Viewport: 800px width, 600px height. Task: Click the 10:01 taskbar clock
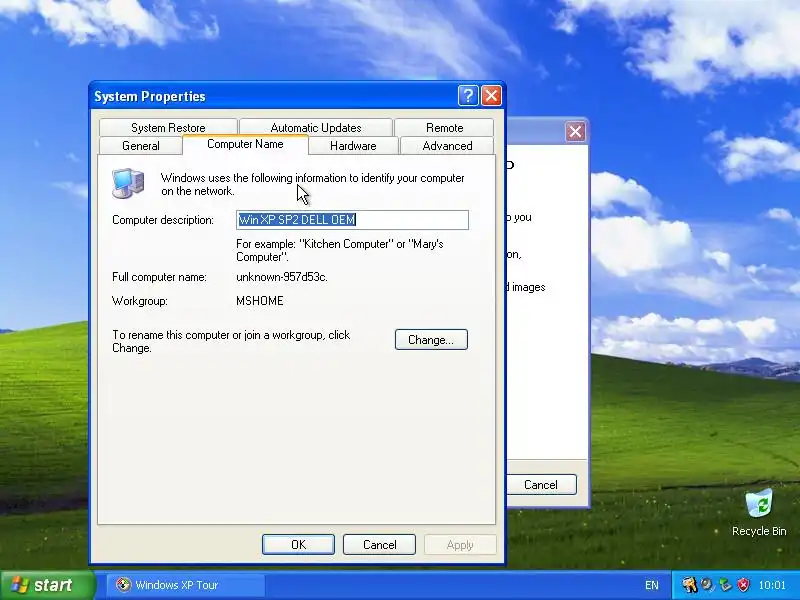(772, 585)
